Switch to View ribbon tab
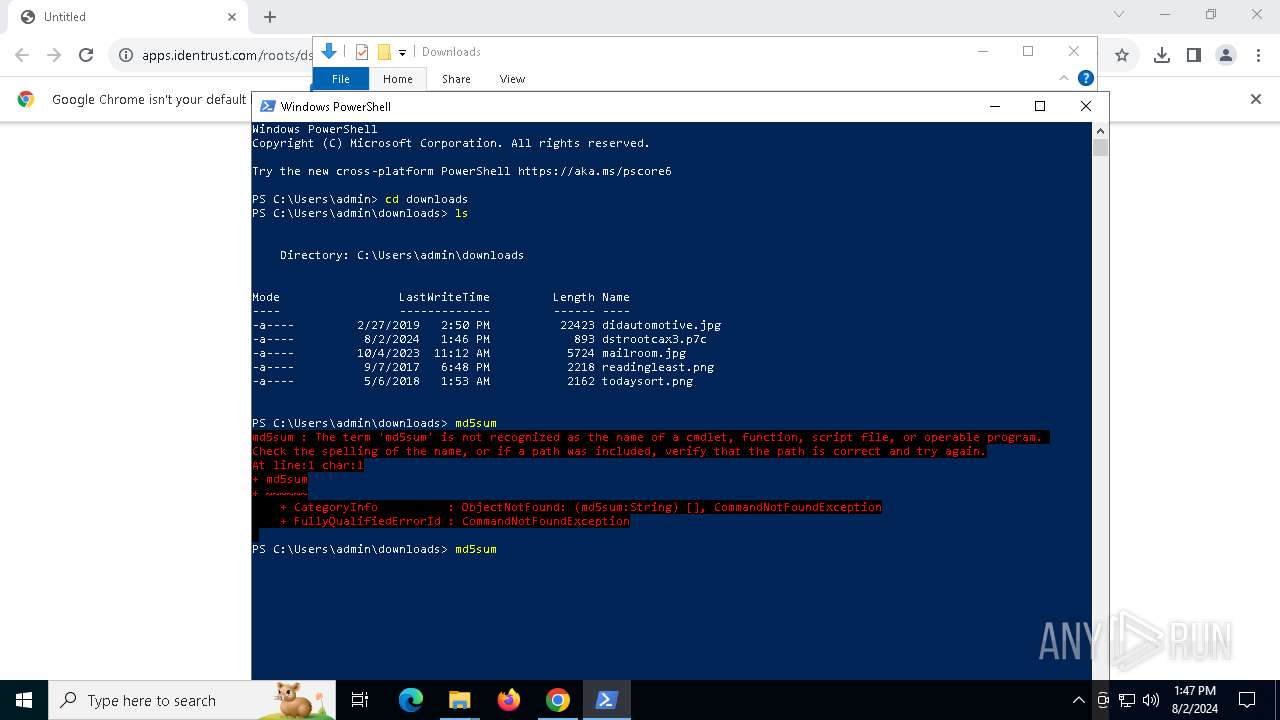 512,79
